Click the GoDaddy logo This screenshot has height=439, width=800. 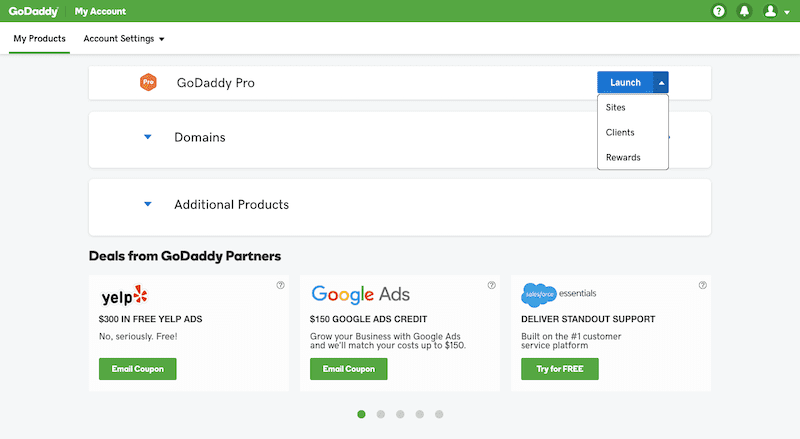click(33, 11)
